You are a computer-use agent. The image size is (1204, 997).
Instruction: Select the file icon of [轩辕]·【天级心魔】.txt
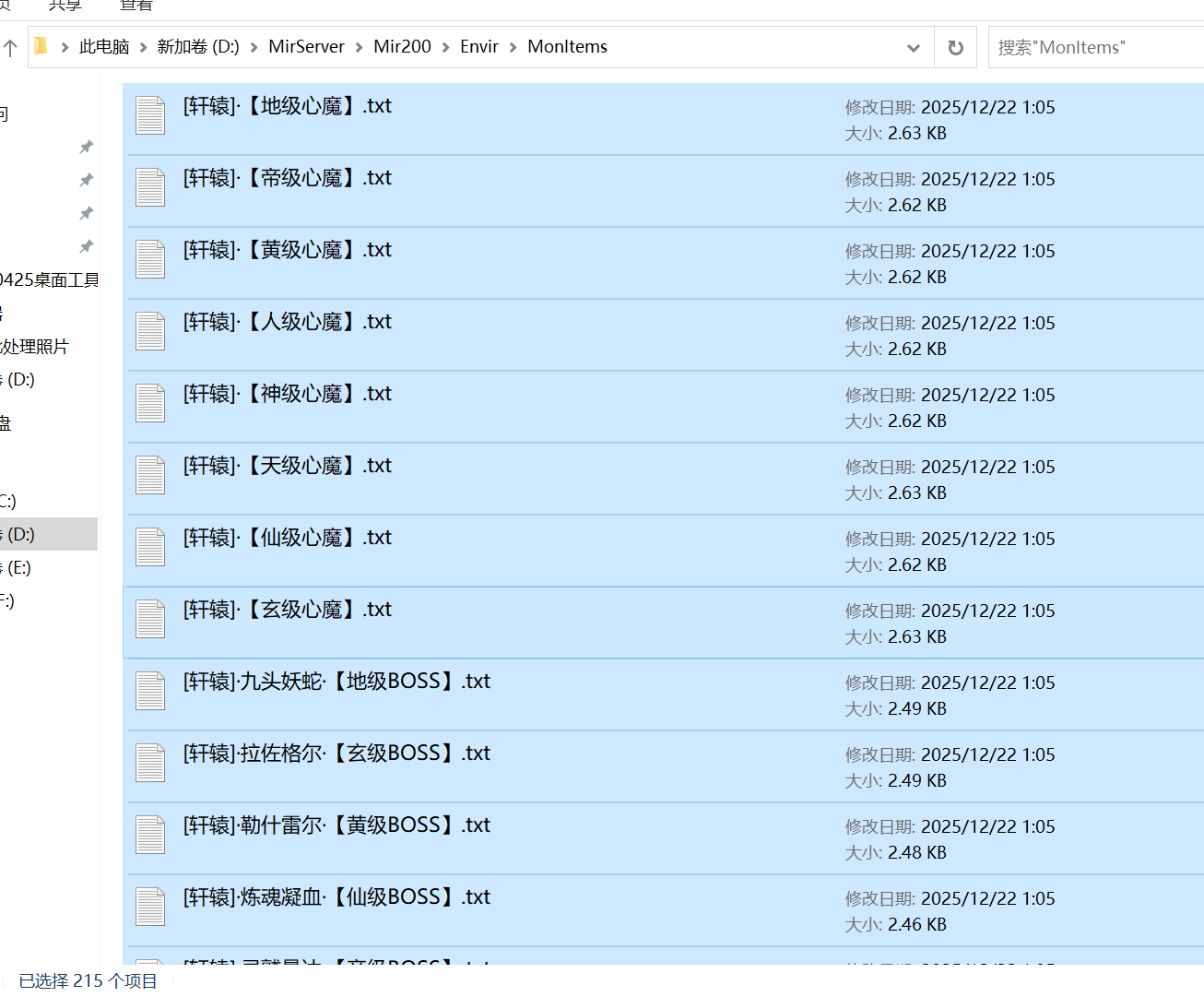(150, 475)
